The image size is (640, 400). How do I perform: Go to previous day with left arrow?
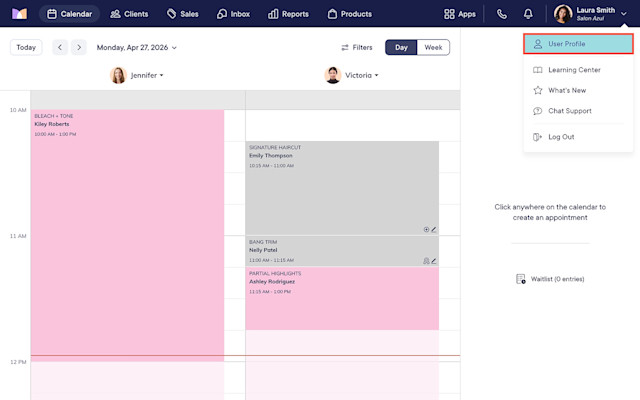tap(60, 47)
